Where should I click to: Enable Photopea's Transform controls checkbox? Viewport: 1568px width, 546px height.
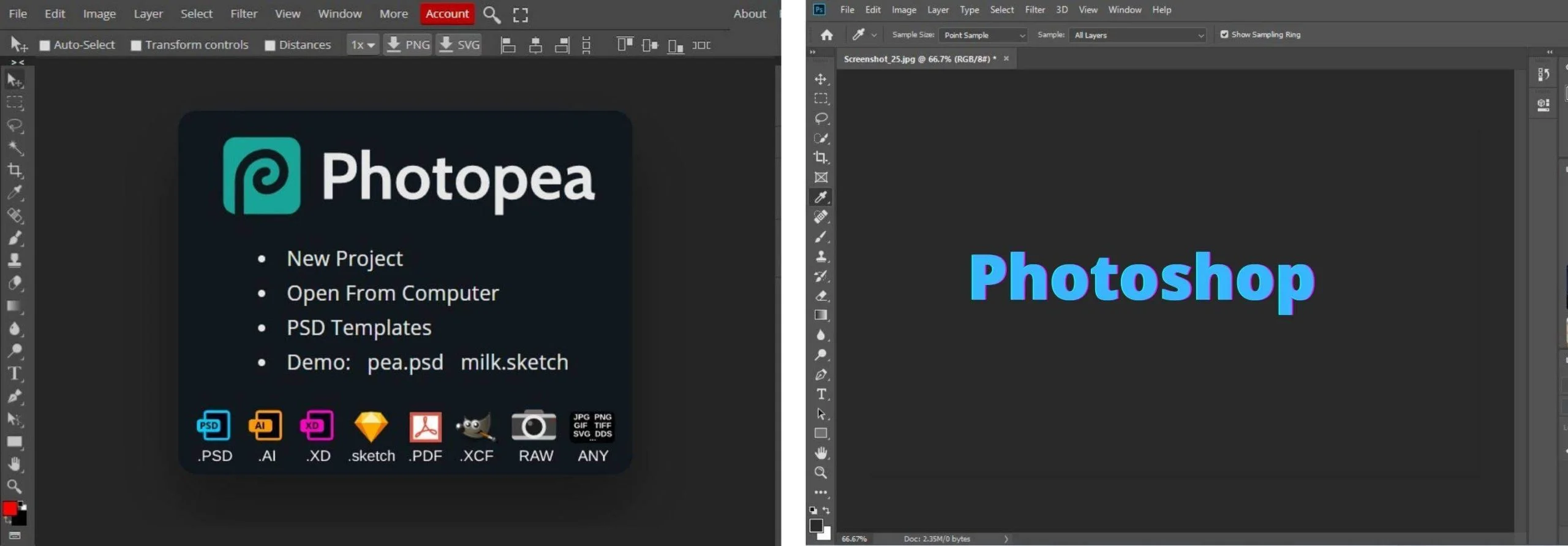[x=136, y=45]
